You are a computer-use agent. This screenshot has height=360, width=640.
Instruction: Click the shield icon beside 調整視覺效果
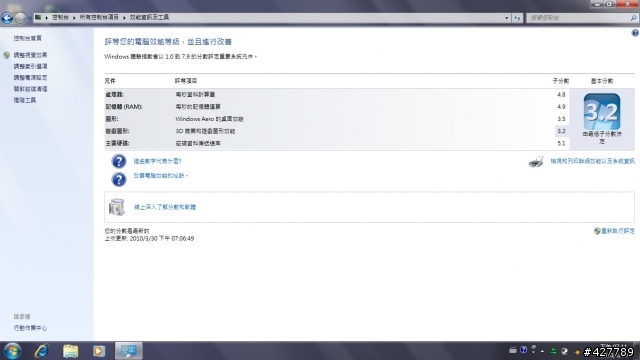coord(7,55)
